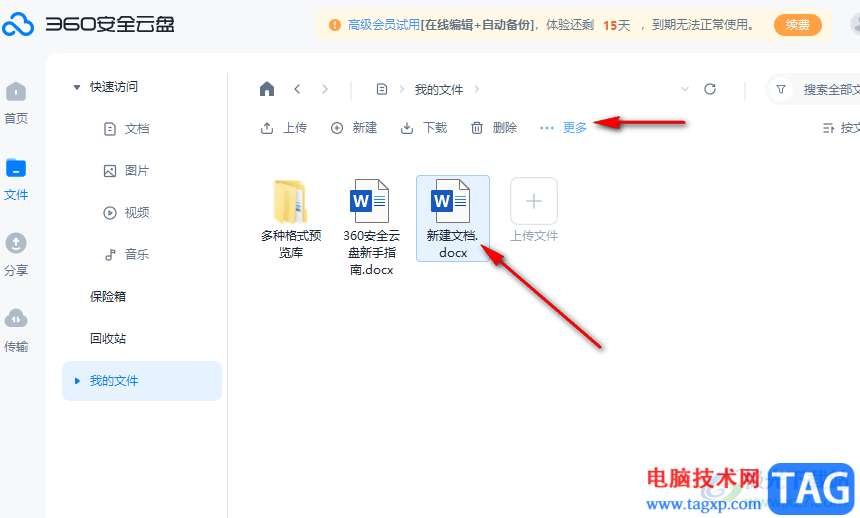Screen dimensions: 860x518
Task: Select the 多种格式预览库 folder
Action: (x=291, y=218)
